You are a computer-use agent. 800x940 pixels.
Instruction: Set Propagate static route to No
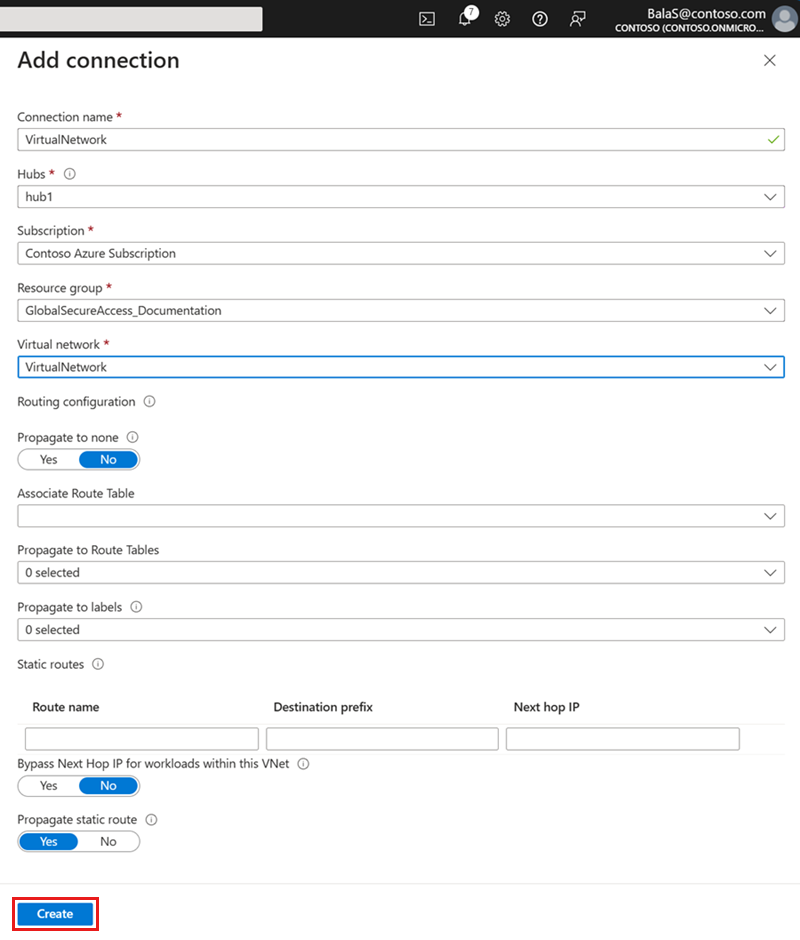(x=108, y=842)
